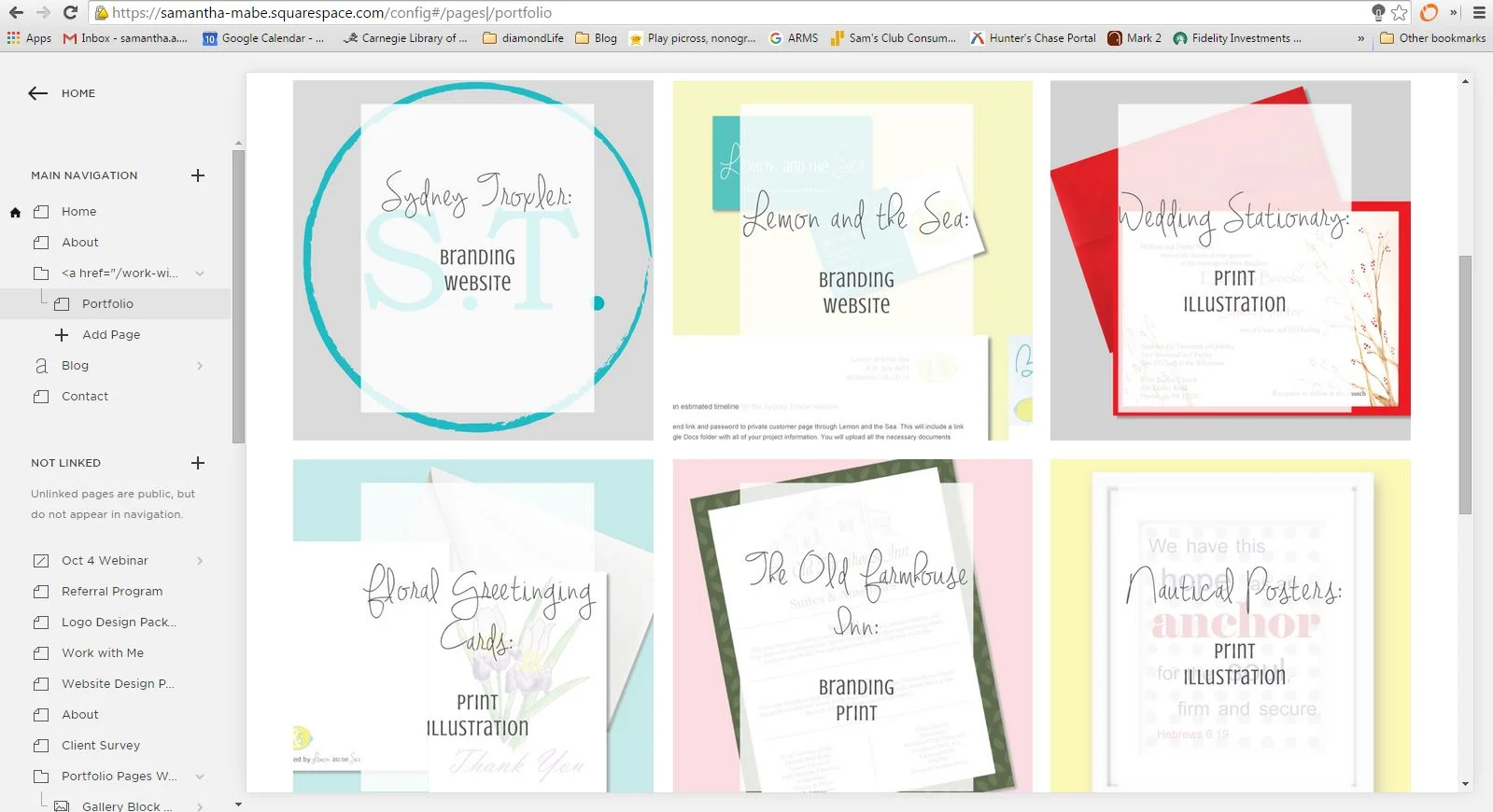
Task: Open the Wedding Stationary thumbnail
Action: [1231, 260]
